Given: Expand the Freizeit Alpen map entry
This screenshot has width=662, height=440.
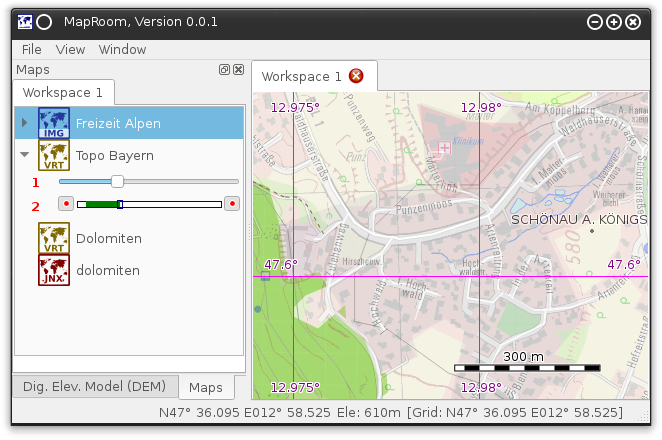Looking at the screenshot, I should coord(25,123).
